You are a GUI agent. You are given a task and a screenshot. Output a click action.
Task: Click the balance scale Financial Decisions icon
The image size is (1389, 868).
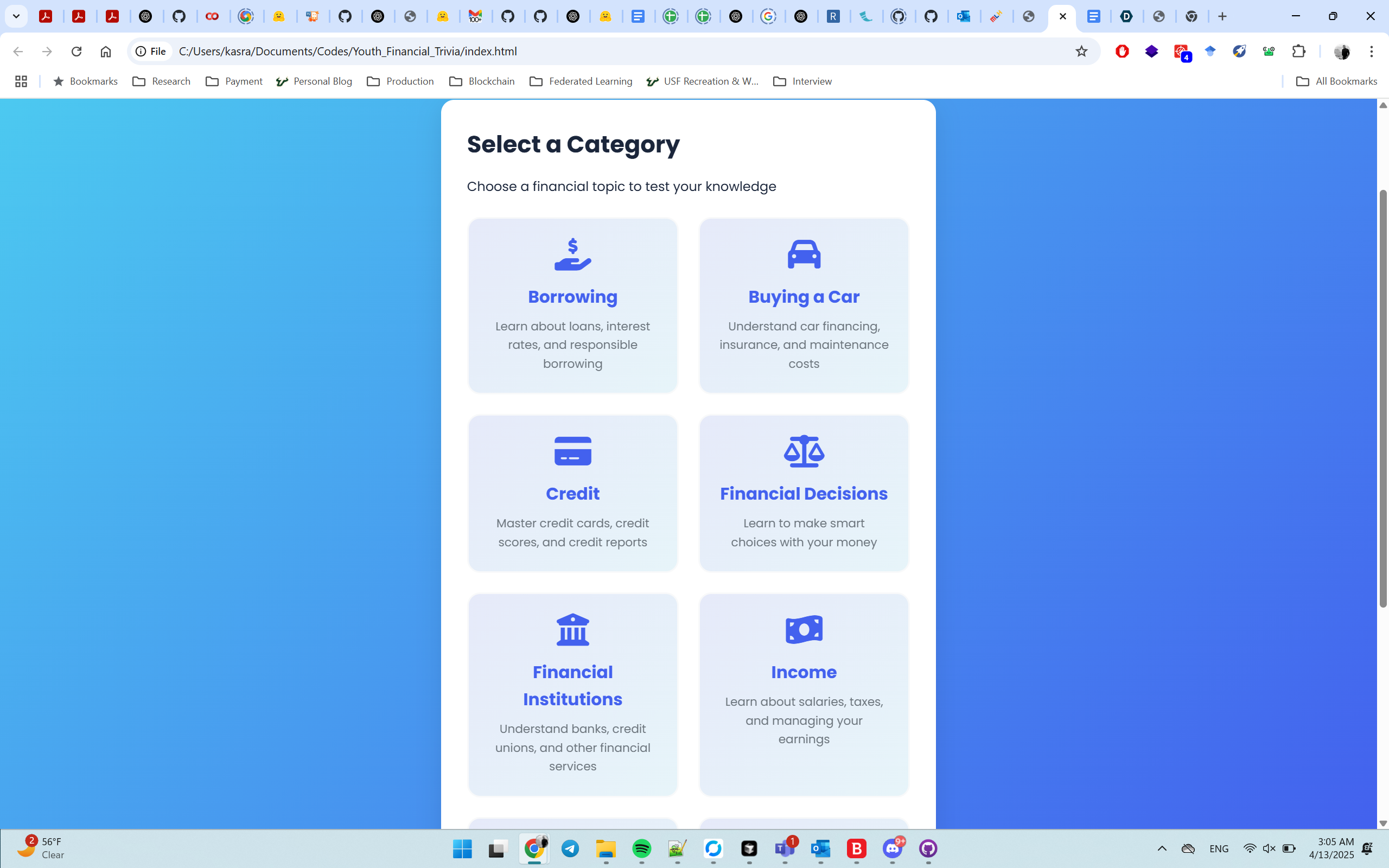[804, 451]
